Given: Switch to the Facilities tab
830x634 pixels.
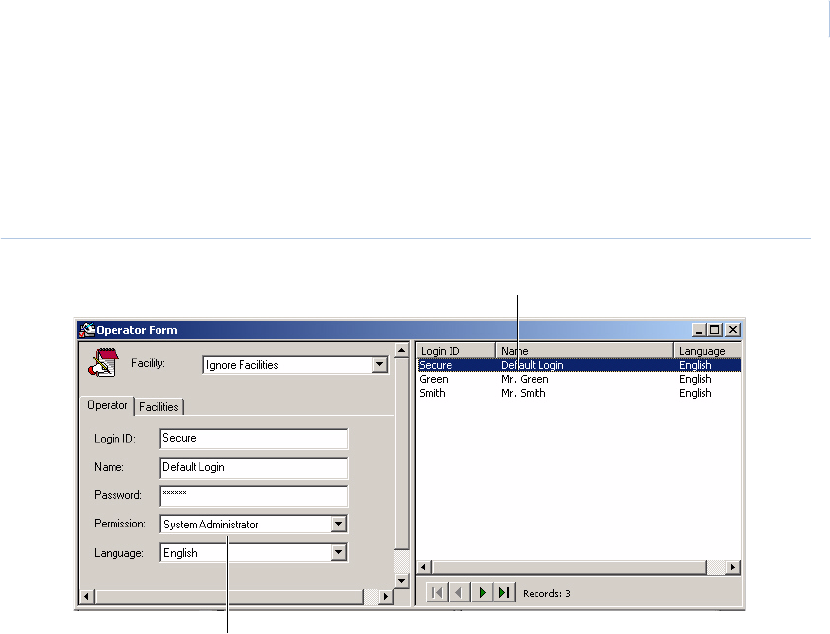Looking at the screenshot, I should pyautogui.click(x=158, y=407).
